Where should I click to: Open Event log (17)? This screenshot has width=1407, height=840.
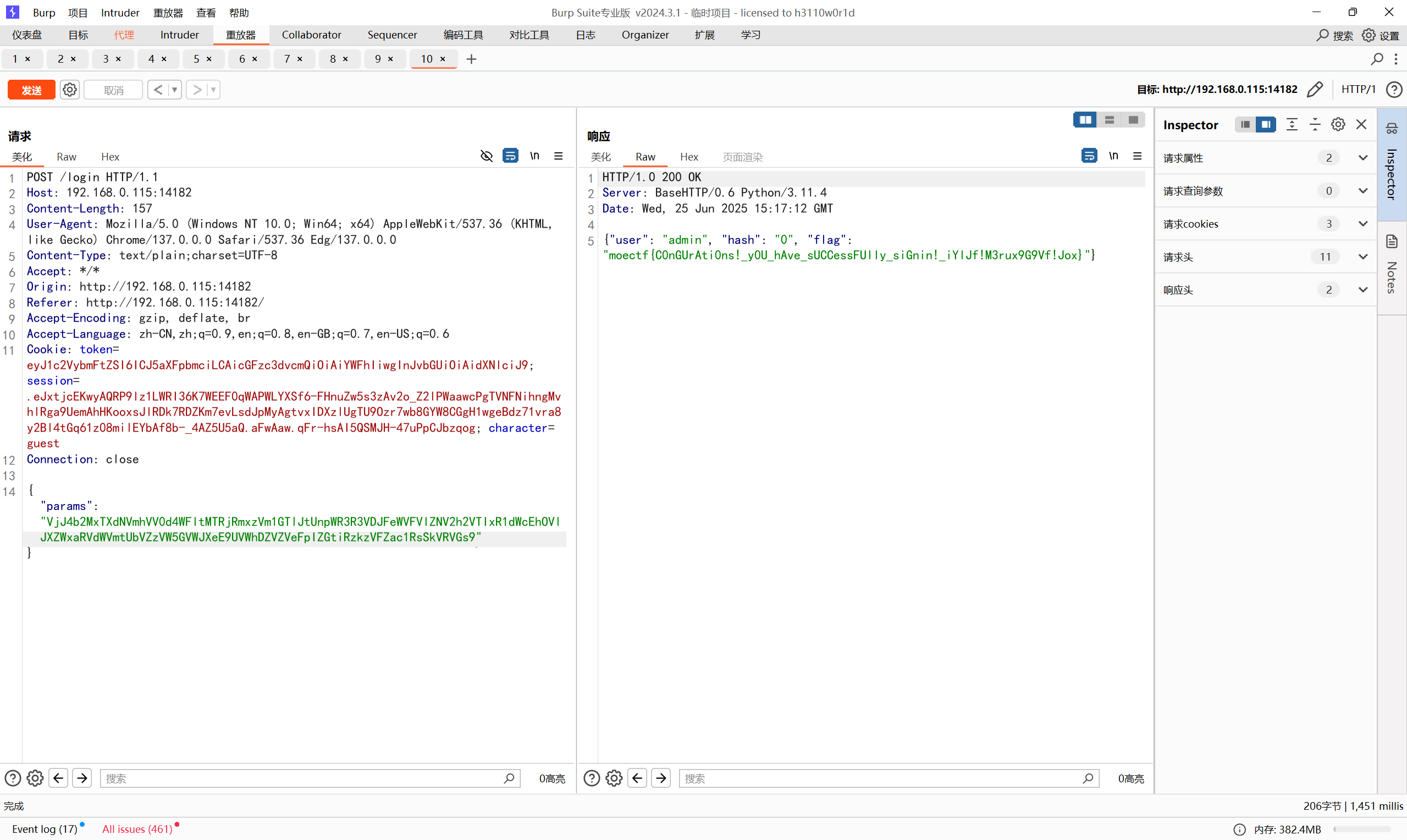(x=45, y=828)
